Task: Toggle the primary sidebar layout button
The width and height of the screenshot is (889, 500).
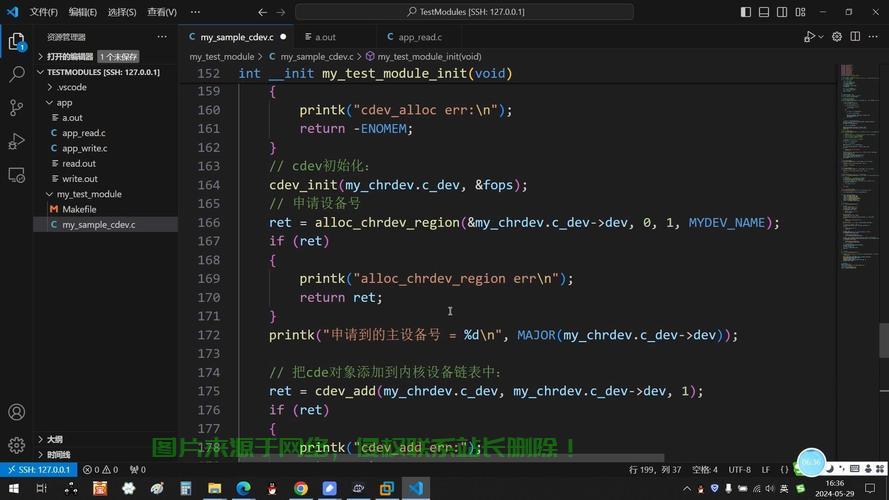Action: click(745, 12)
